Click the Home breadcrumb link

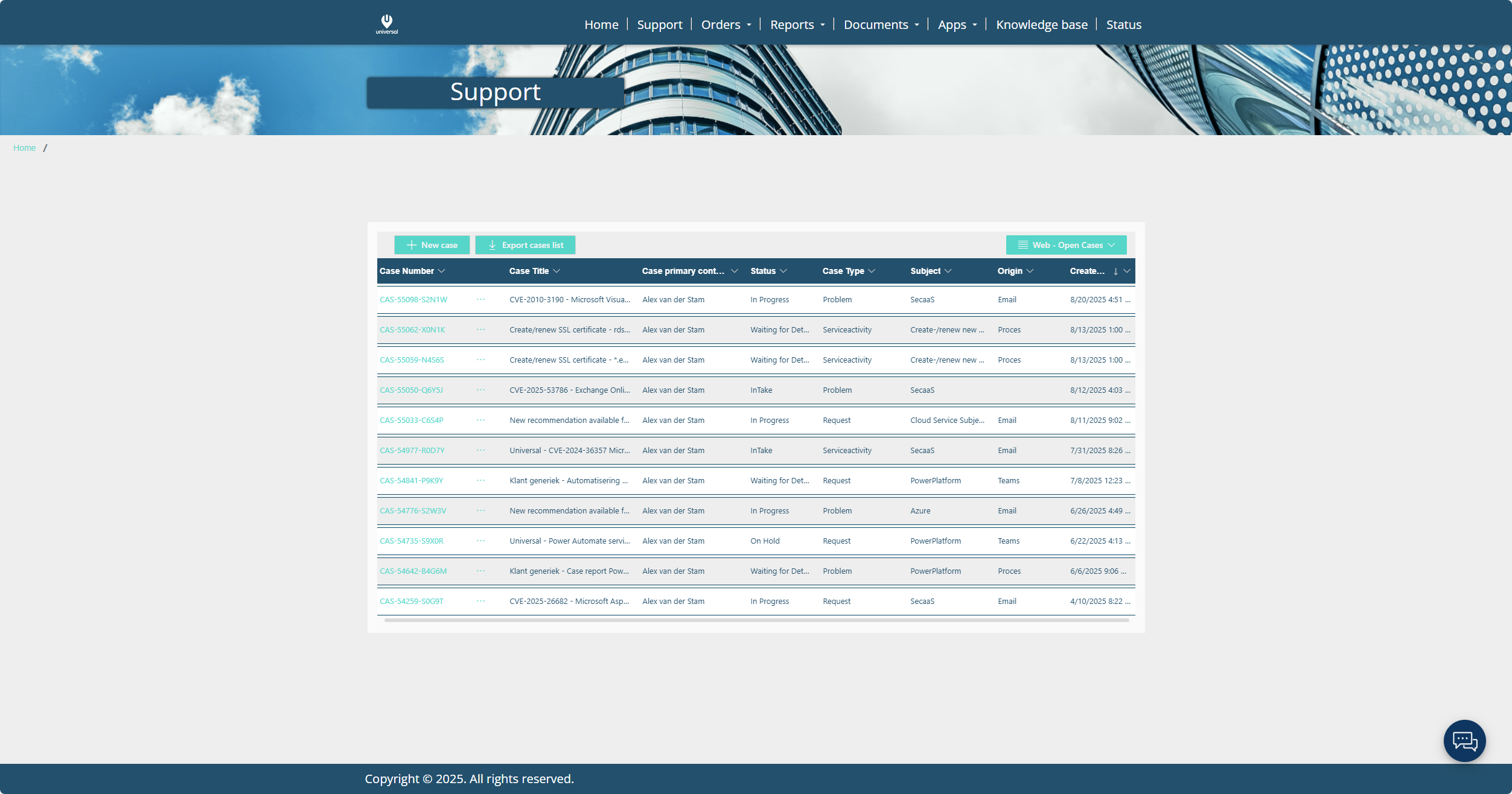pos(25,148)
